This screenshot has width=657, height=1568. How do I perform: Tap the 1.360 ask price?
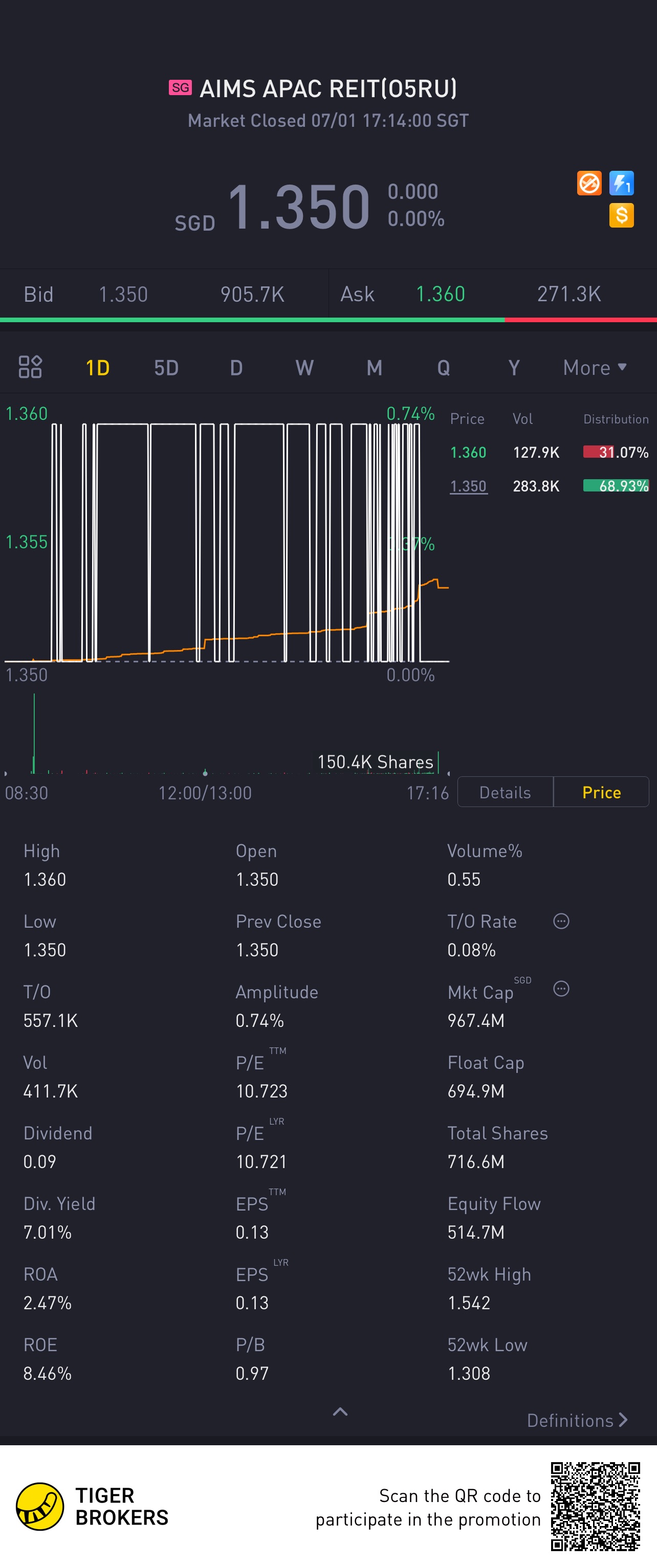tap(440, 295)
